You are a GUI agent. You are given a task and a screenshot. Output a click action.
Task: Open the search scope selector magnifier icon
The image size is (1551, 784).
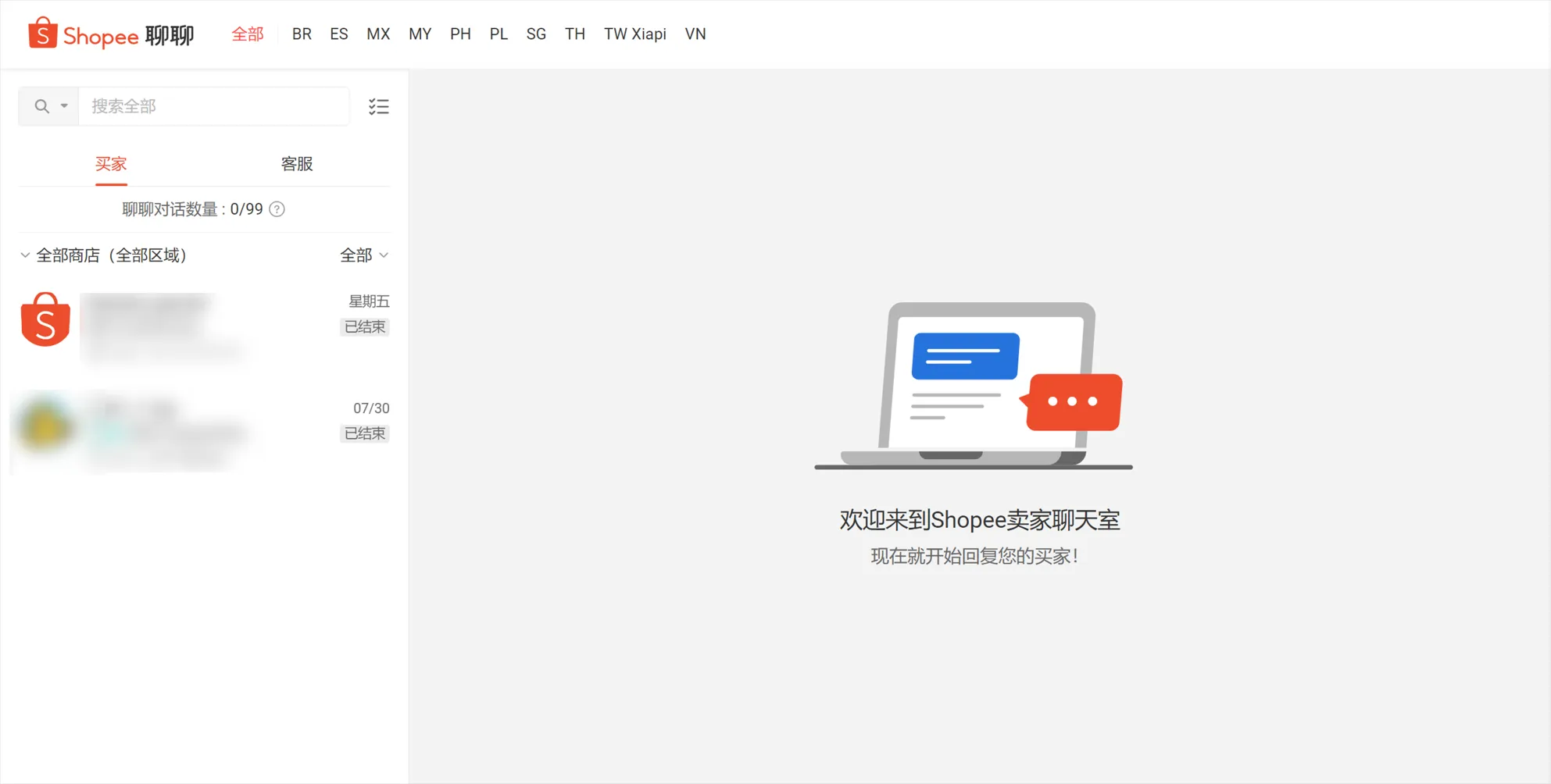click(41, 105)
